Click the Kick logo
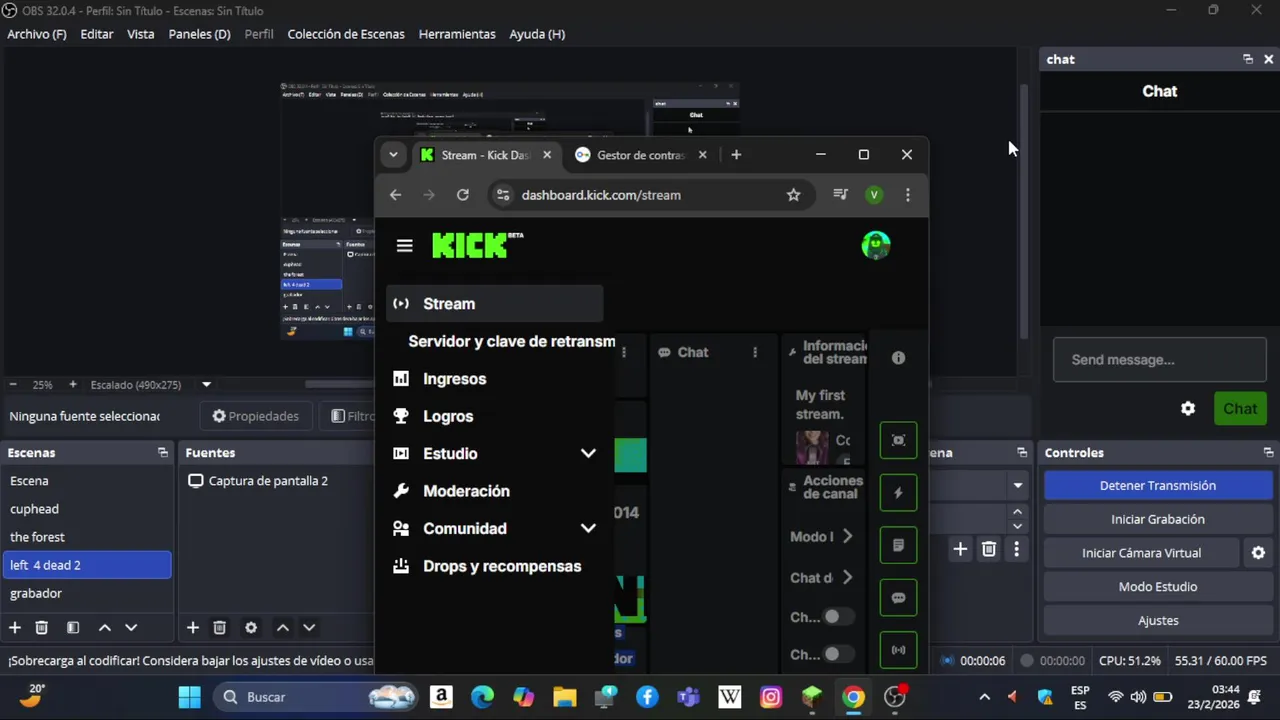Viewport: 1280px width, 720px height. point(477,245)
